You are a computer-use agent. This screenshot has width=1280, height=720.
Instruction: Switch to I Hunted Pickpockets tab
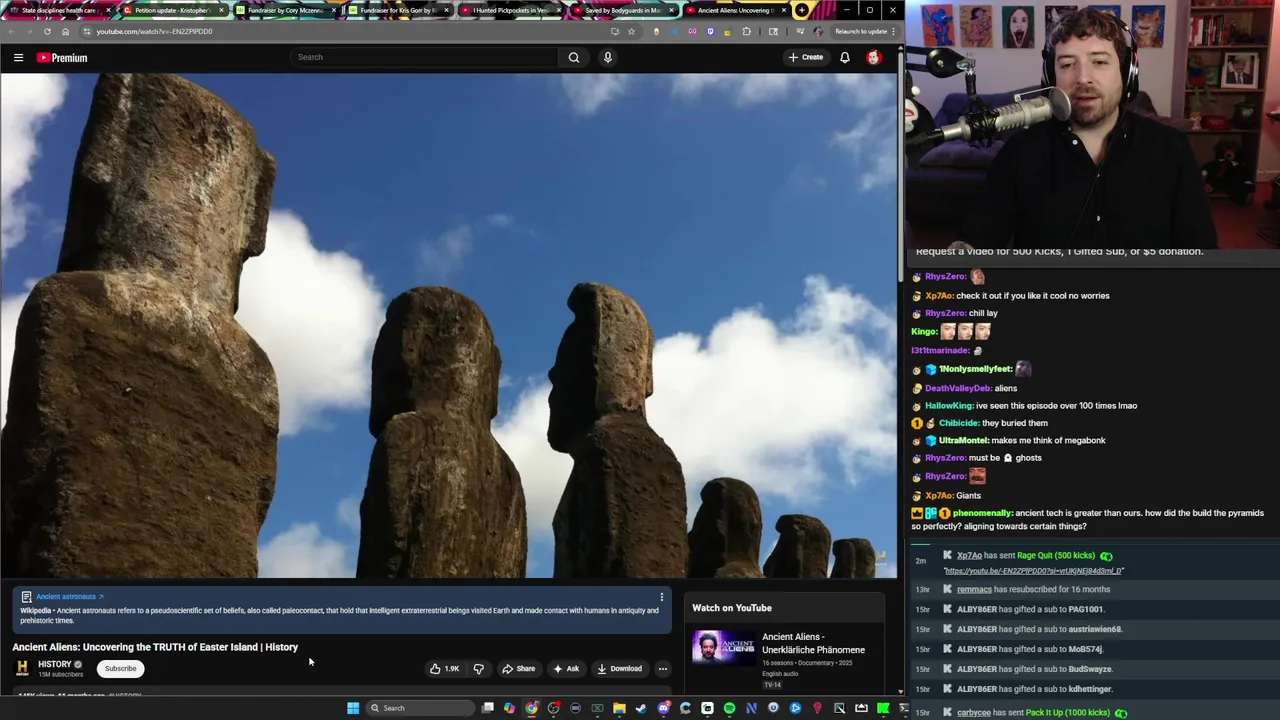coord(510,10)
